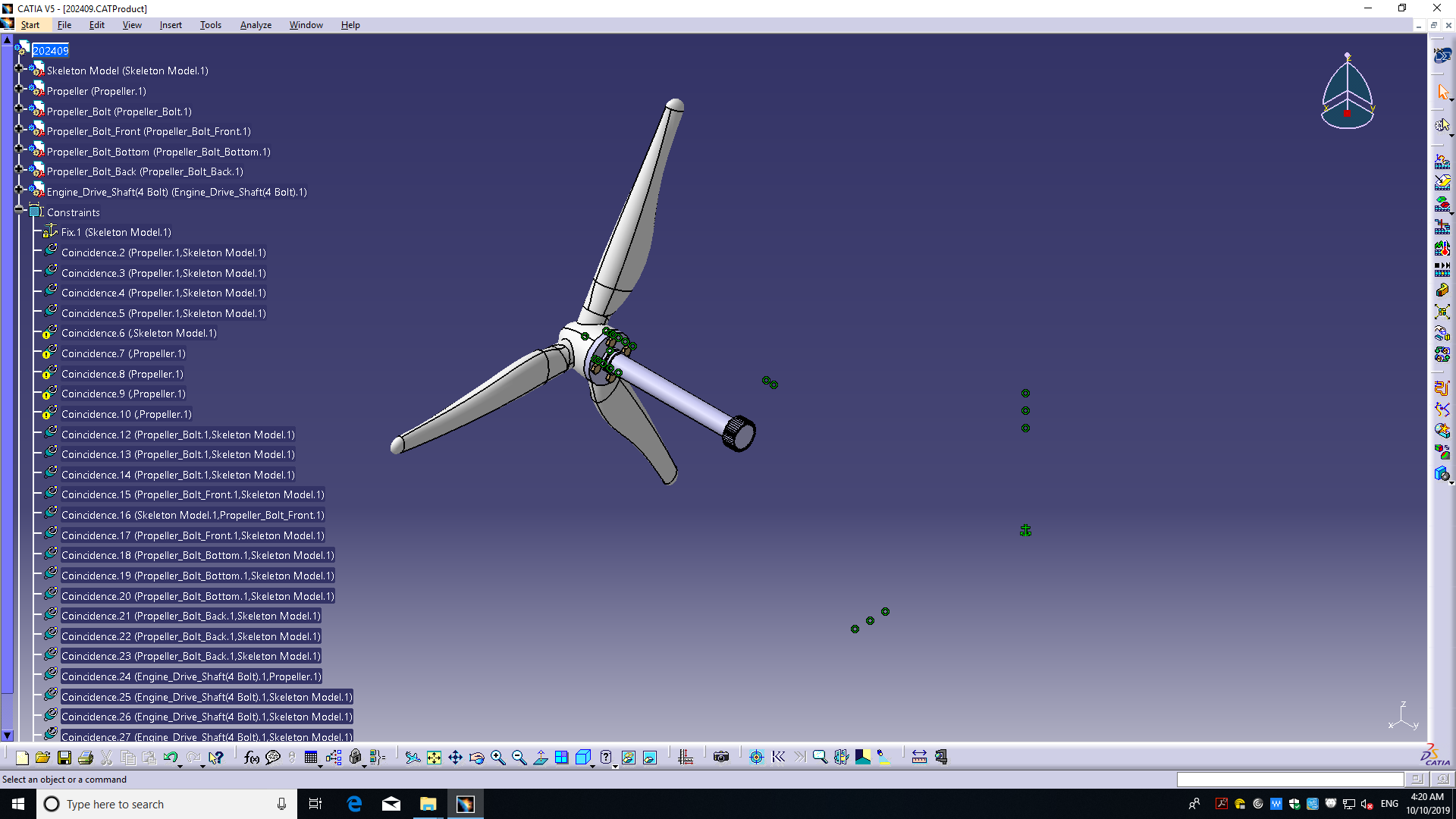Click the Zoom In magnifier icon
The image size is (1456, 819).
tap(498, 757)
